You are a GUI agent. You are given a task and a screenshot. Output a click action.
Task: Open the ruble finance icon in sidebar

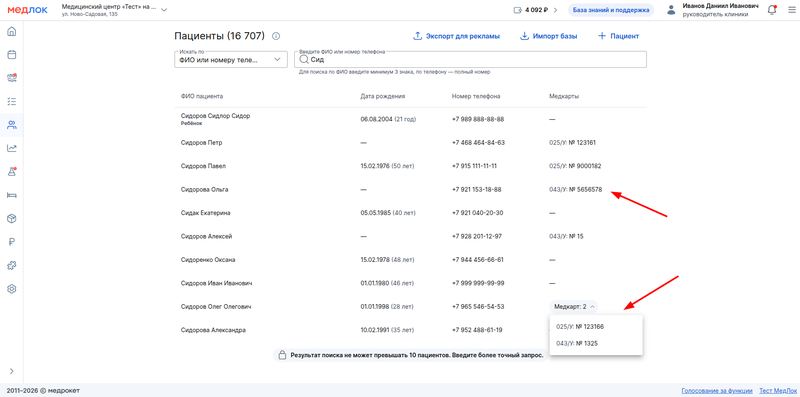[11, 242]
